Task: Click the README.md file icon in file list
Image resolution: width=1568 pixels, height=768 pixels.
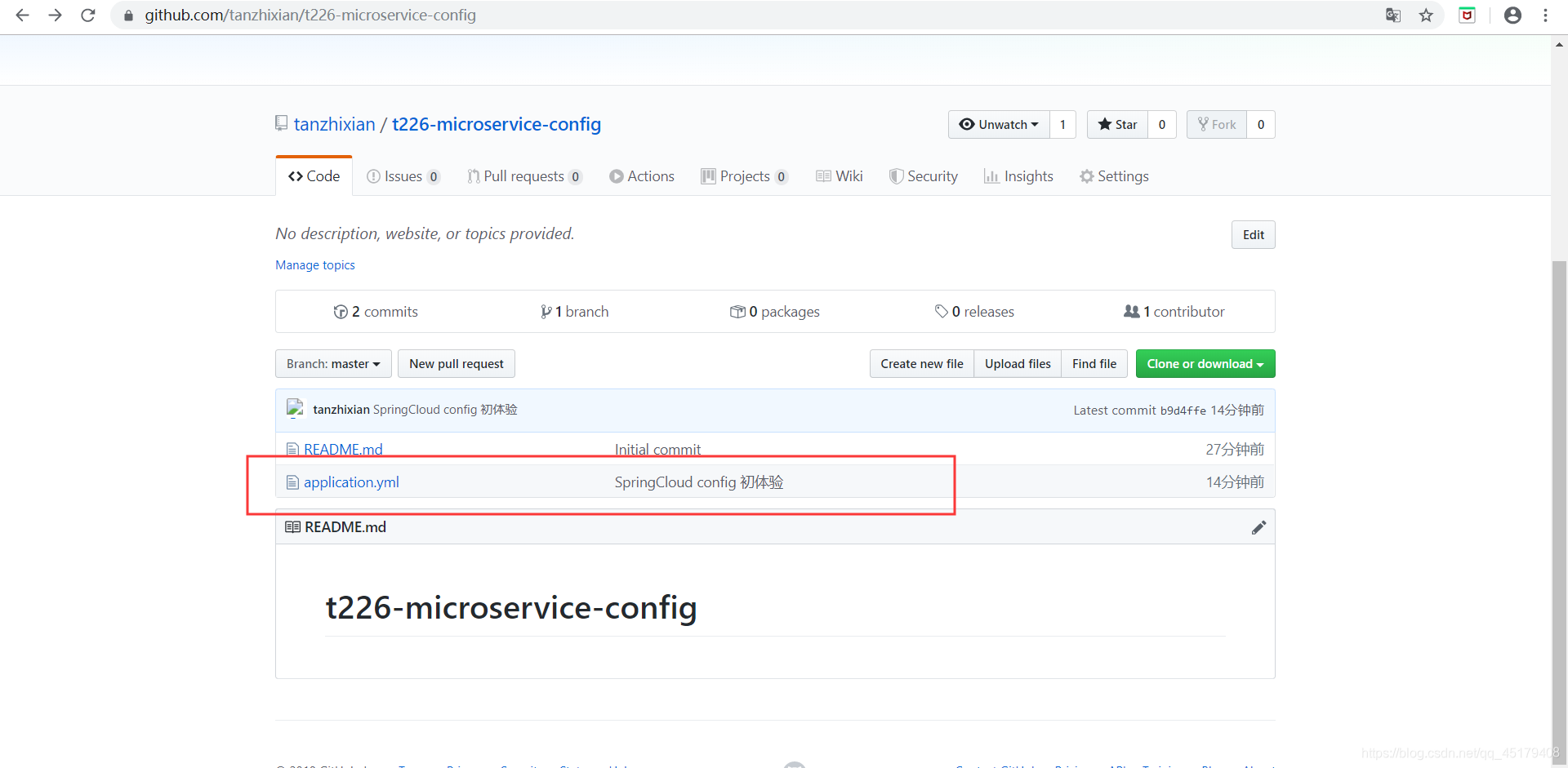Action: click(292, 449)
